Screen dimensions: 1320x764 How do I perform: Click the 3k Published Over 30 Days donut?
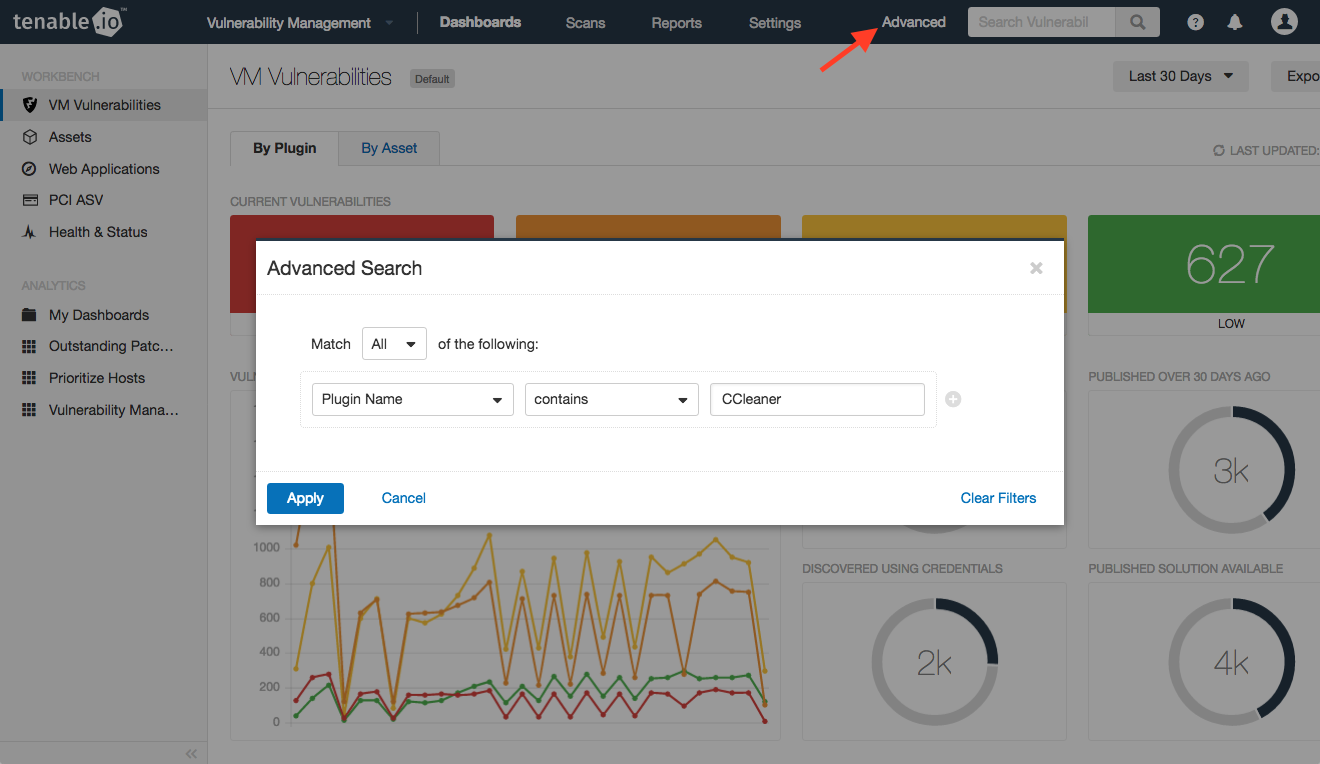pyautogui.click(x=1231, y=470)
